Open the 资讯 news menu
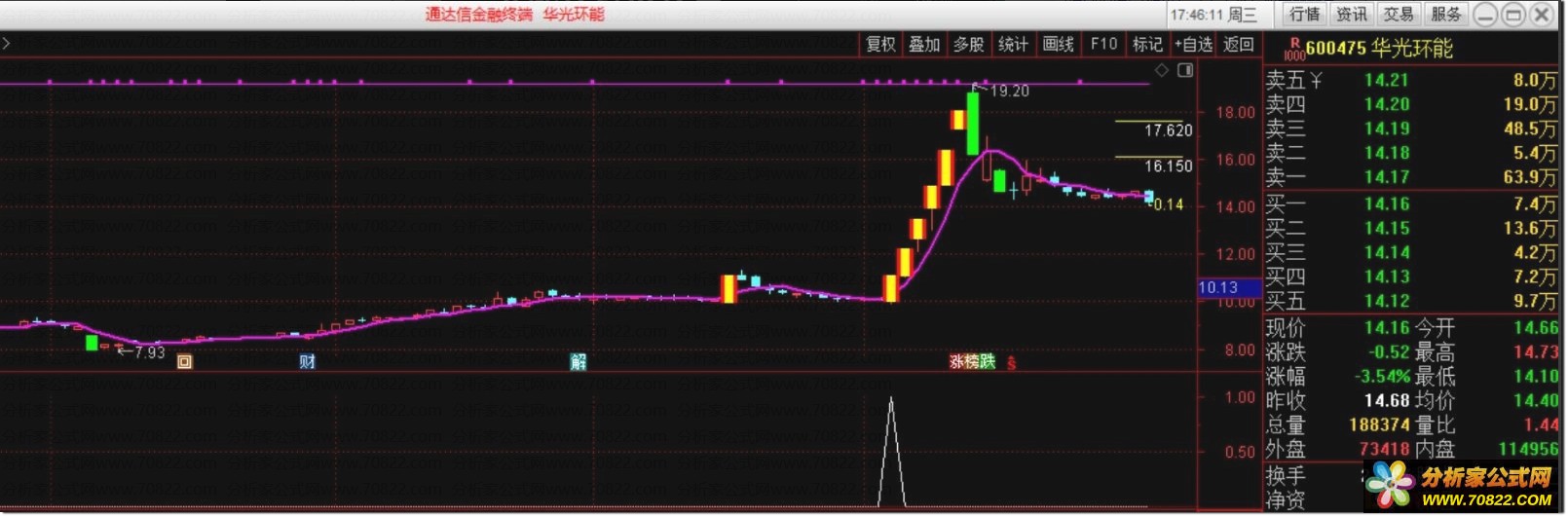 (1351, 14)
